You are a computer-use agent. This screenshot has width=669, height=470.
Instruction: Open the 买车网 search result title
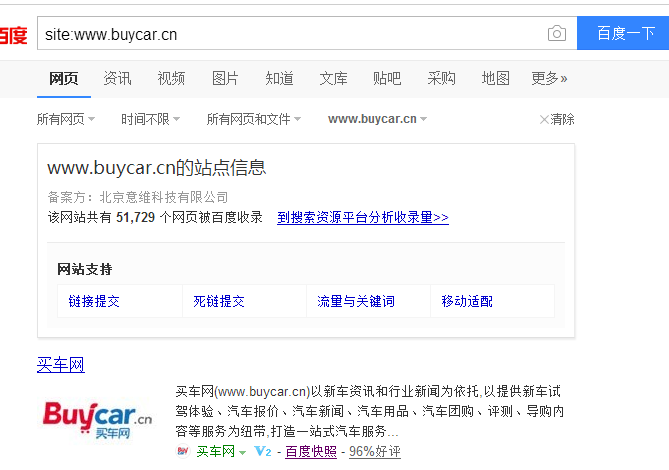coord(61,365)
